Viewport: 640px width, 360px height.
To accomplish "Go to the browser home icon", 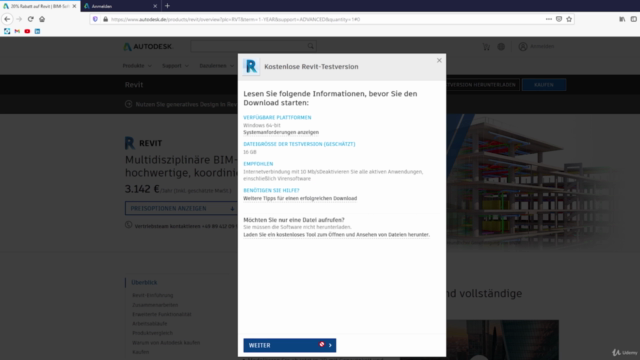I will [x=42, y=19].
